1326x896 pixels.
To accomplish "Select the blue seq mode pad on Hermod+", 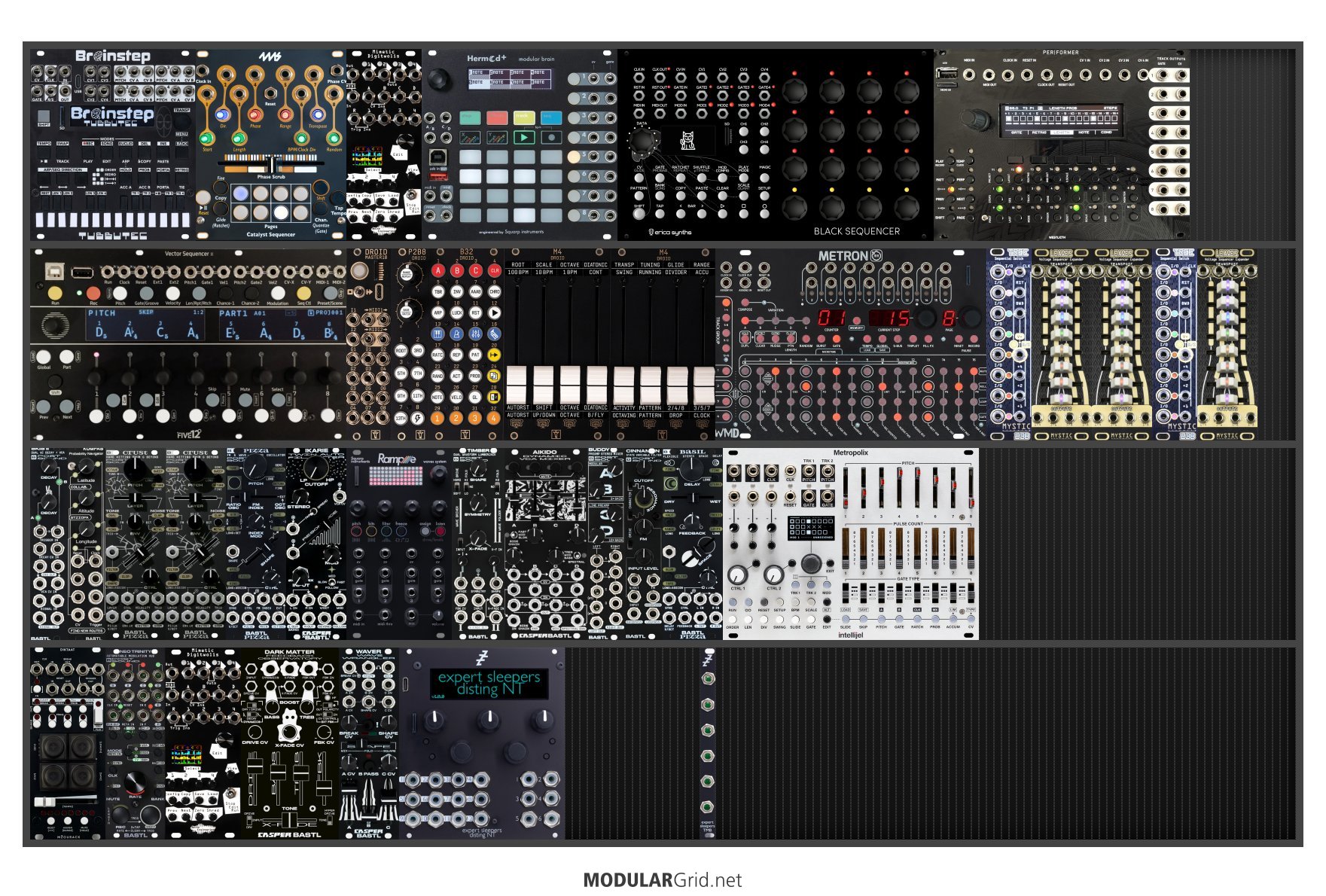I will point(550,117).
